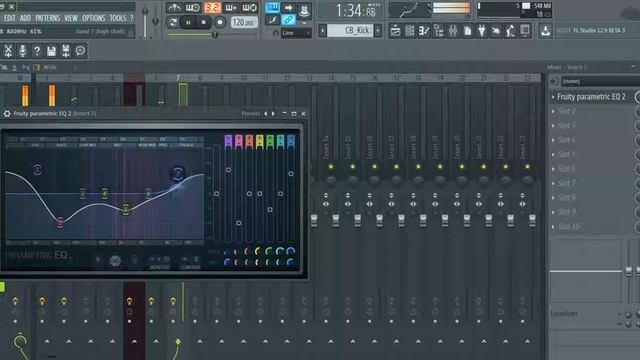Expand the Slot 2 arrow

tap(553, 111)
